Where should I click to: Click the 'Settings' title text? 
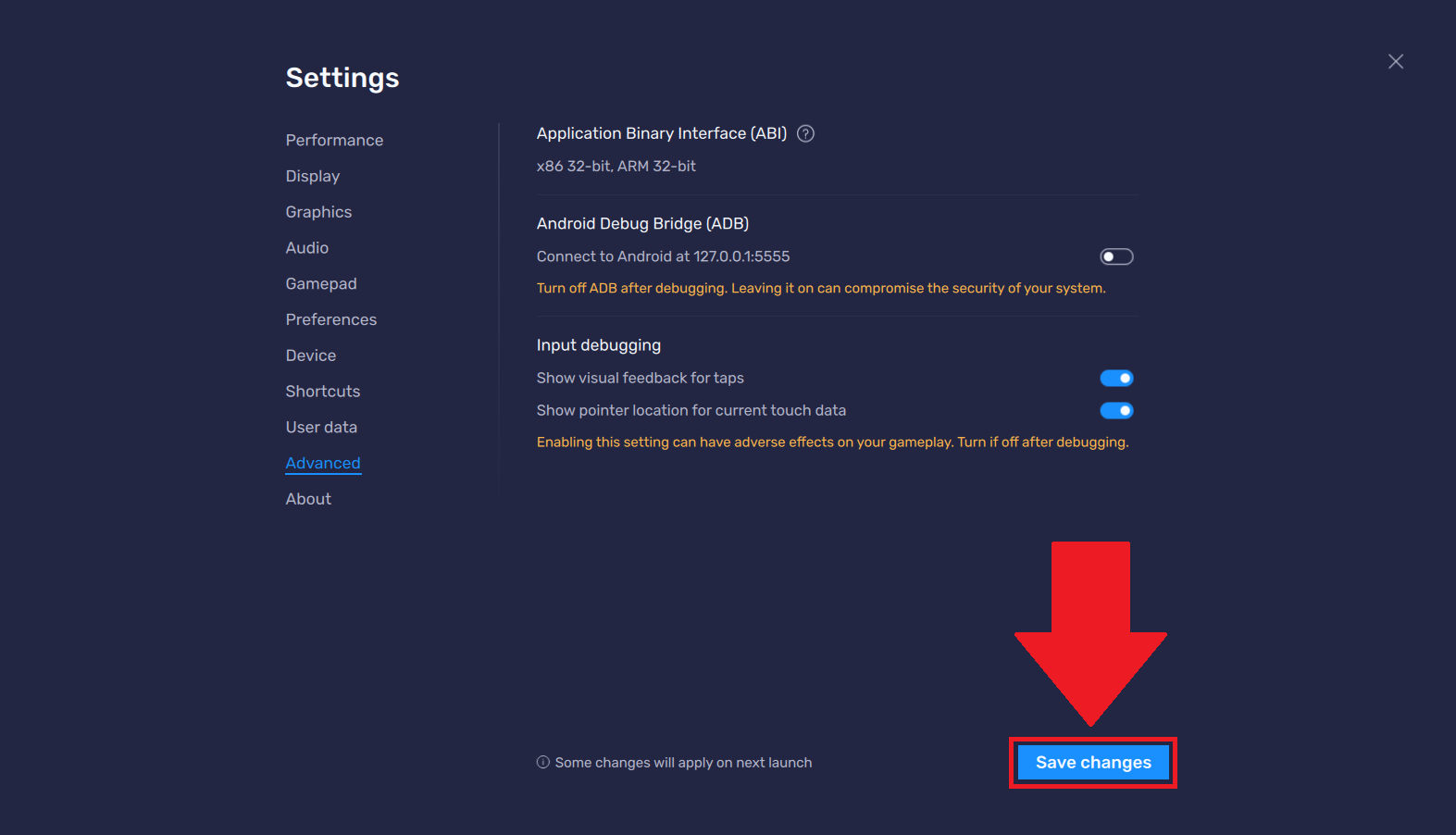coord(342,78)
